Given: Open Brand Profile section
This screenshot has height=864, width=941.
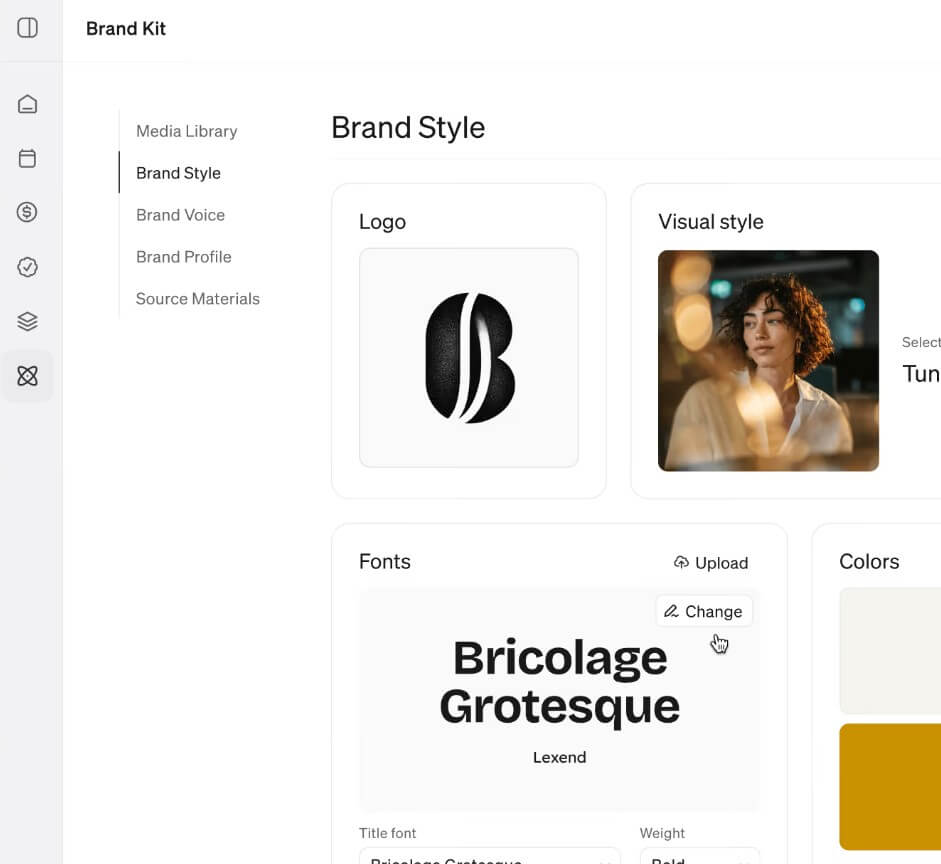Looking at the screenshot, I should [x=184, y=257].
